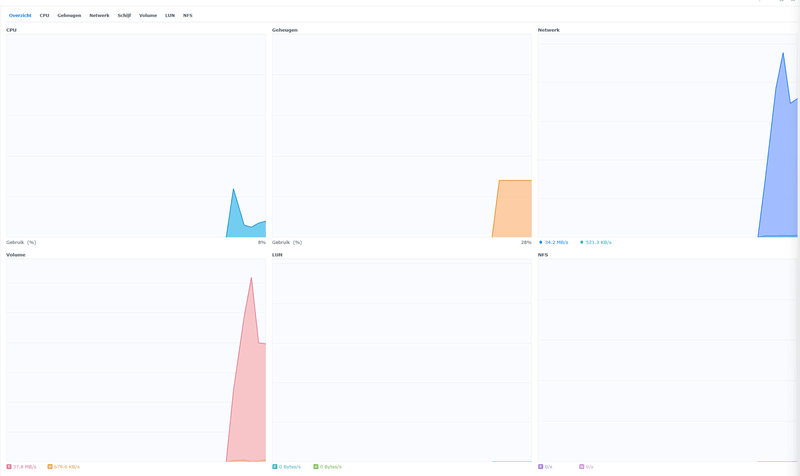Click the orange 679.6 KB/s Volume write icon
Screen dimensions: 800x476
point(50,466)
